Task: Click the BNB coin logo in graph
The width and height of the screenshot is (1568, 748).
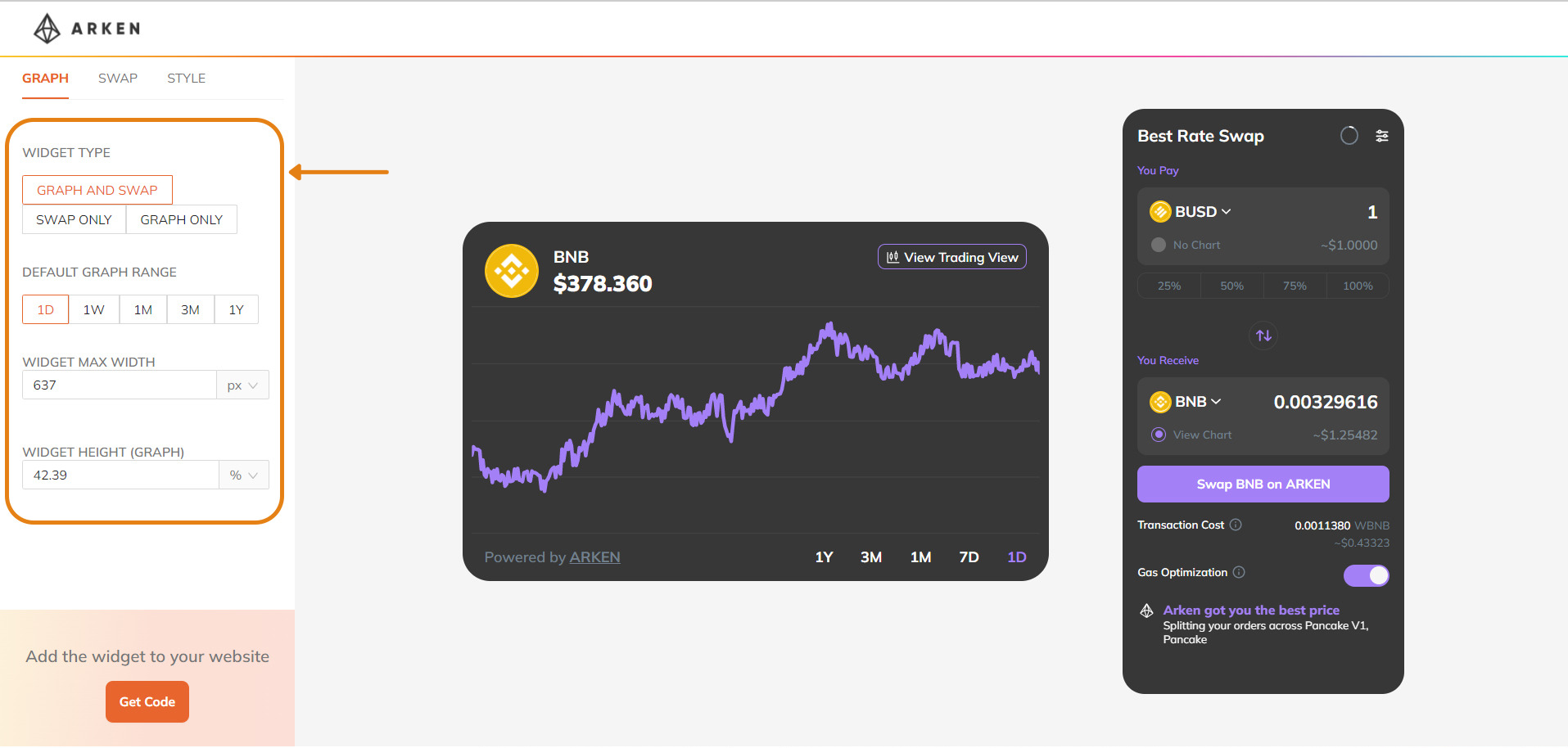Action: click(512, 271)
